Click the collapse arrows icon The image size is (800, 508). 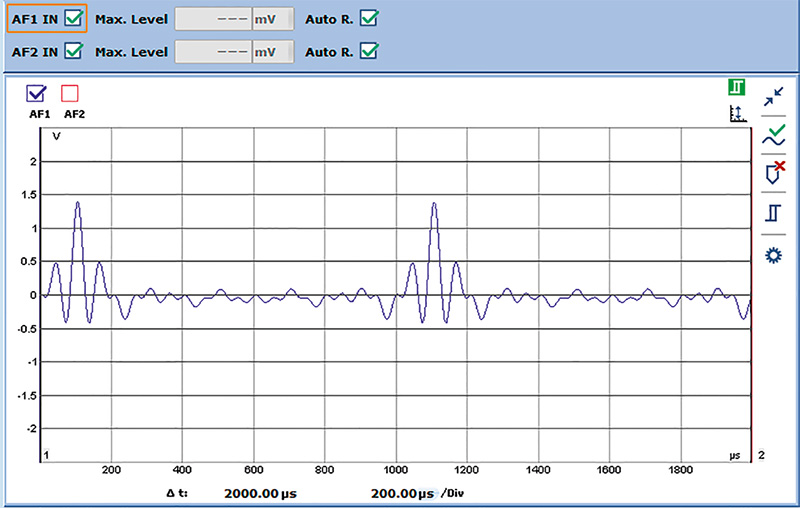click(774, 96)
